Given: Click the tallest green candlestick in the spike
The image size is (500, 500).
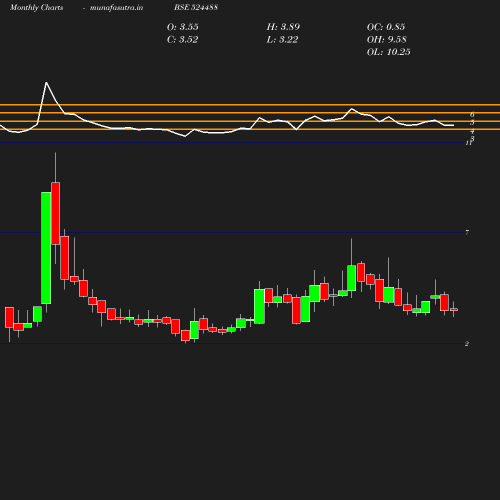Looking at the screenshot, I should coord(46,248).
